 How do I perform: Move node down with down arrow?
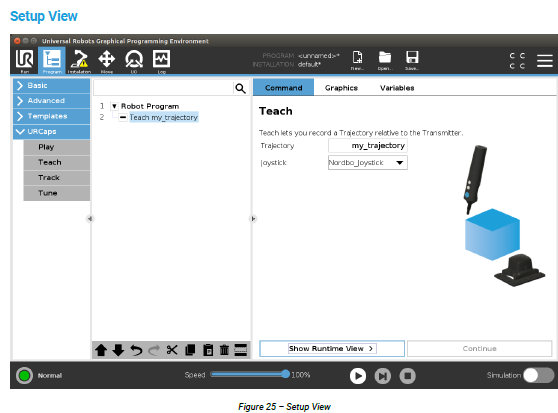118,350
